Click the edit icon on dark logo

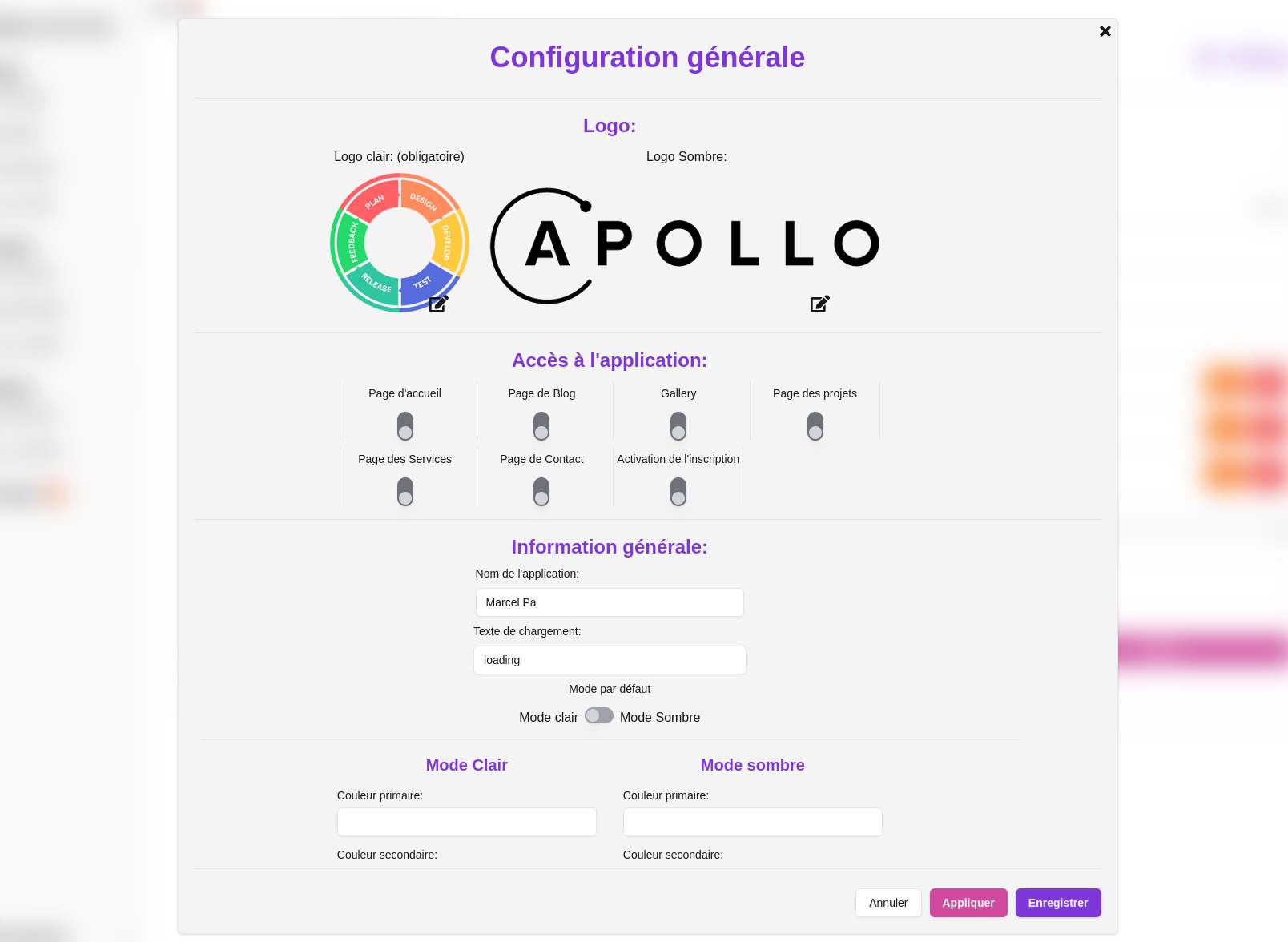(819, 304)
